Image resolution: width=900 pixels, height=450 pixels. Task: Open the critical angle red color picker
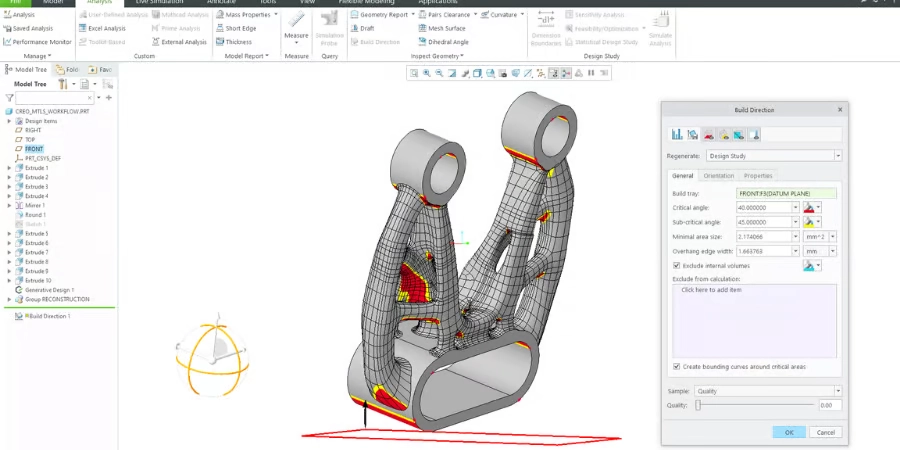[x=812, y=207]
